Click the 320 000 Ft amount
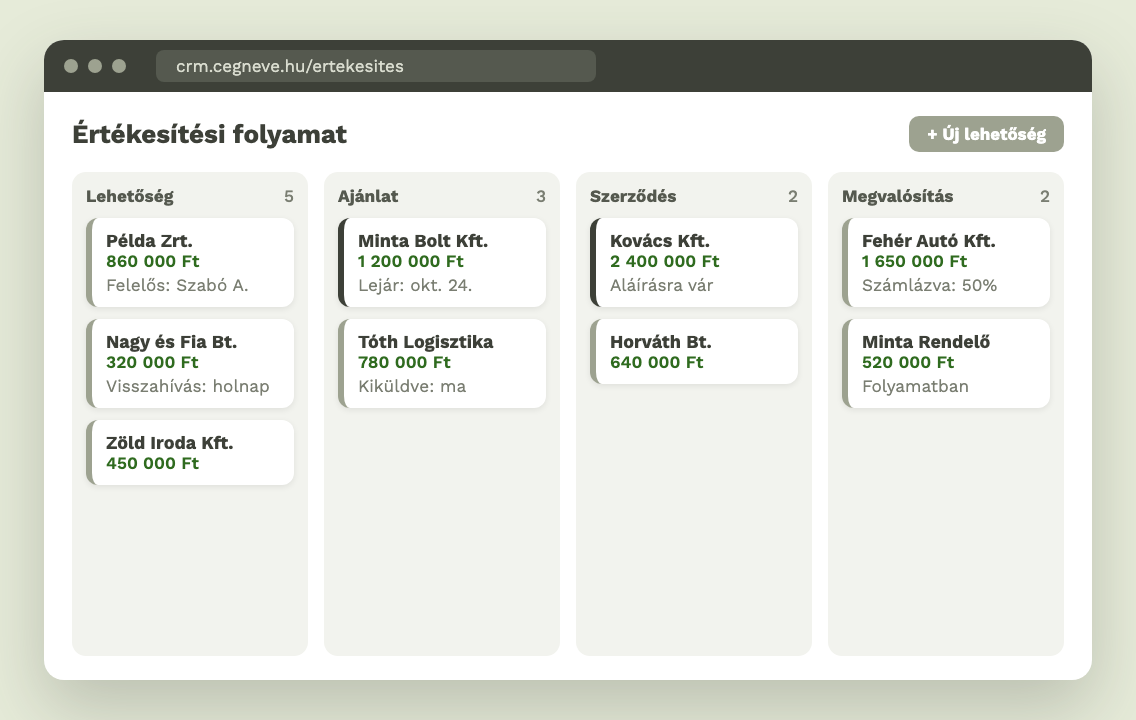 pyautogui.click(x=152, y=362)
